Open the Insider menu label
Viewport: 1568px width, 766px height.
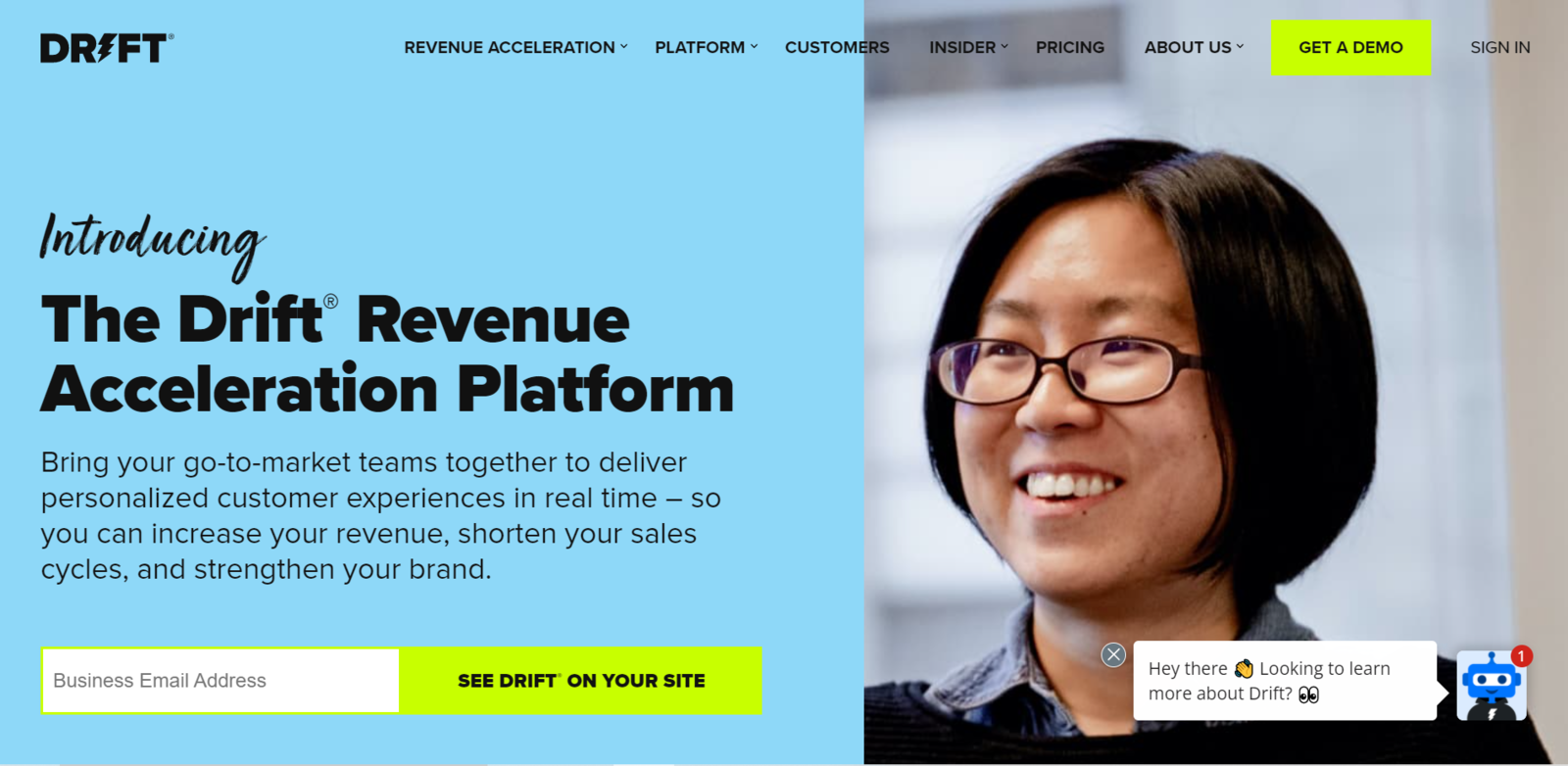click(x=962, y=47)
